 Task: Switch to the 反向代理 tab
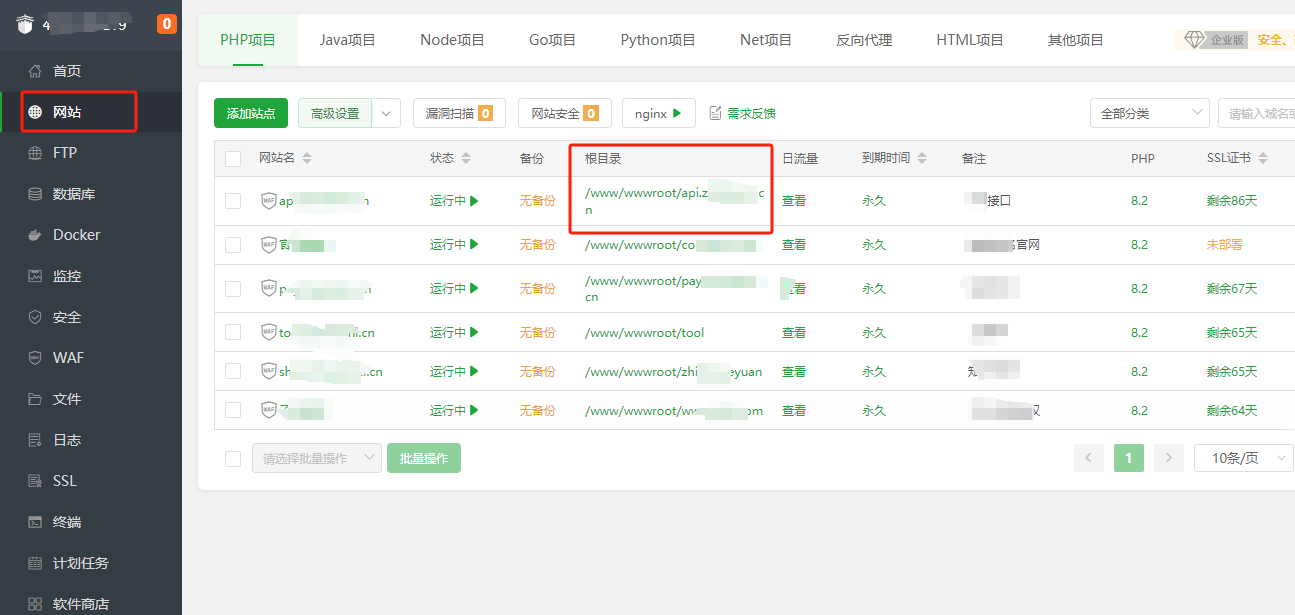coord(864,40)
